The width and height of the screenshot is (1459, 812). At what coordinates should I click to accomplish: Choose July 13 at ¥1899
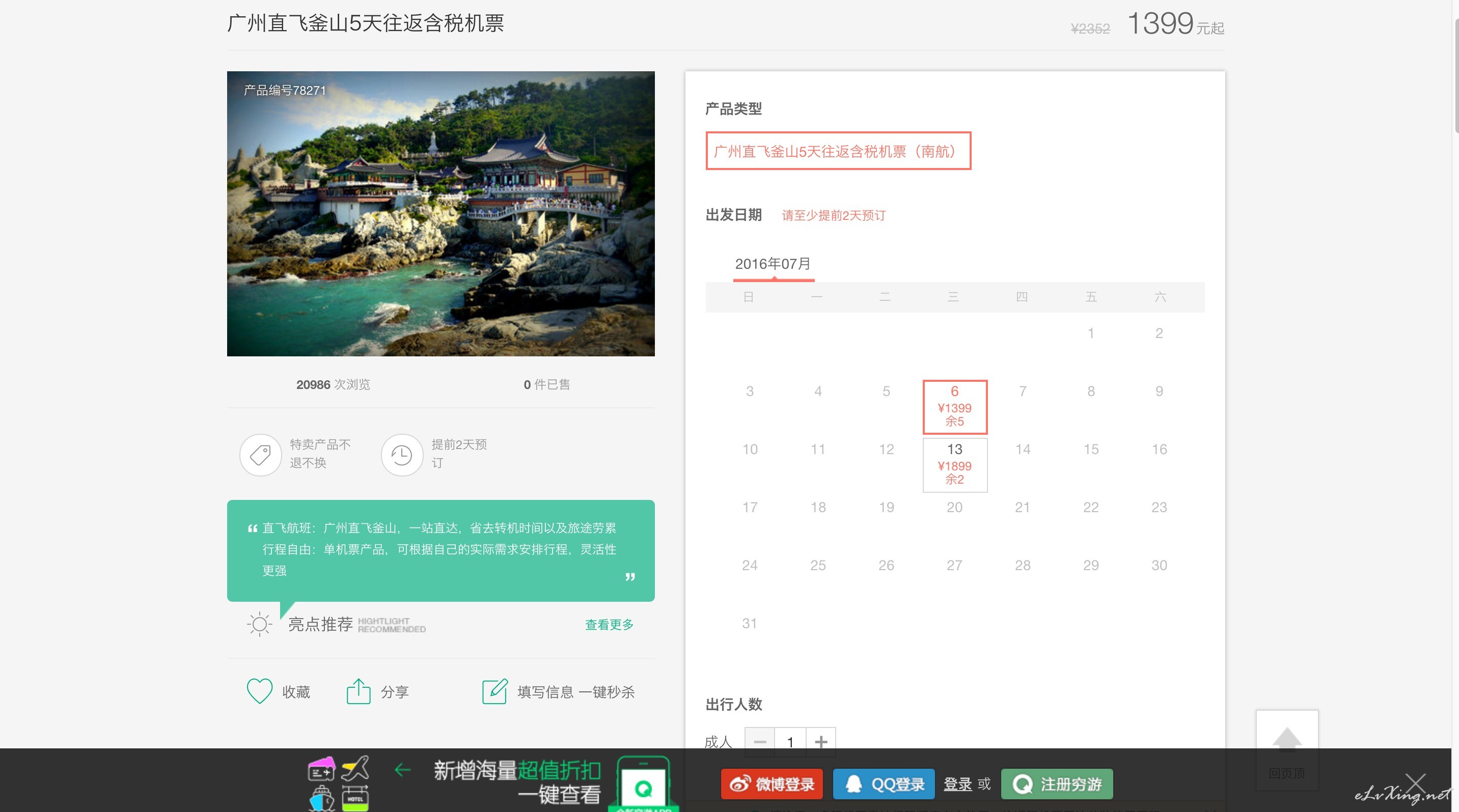click(955, 465)
